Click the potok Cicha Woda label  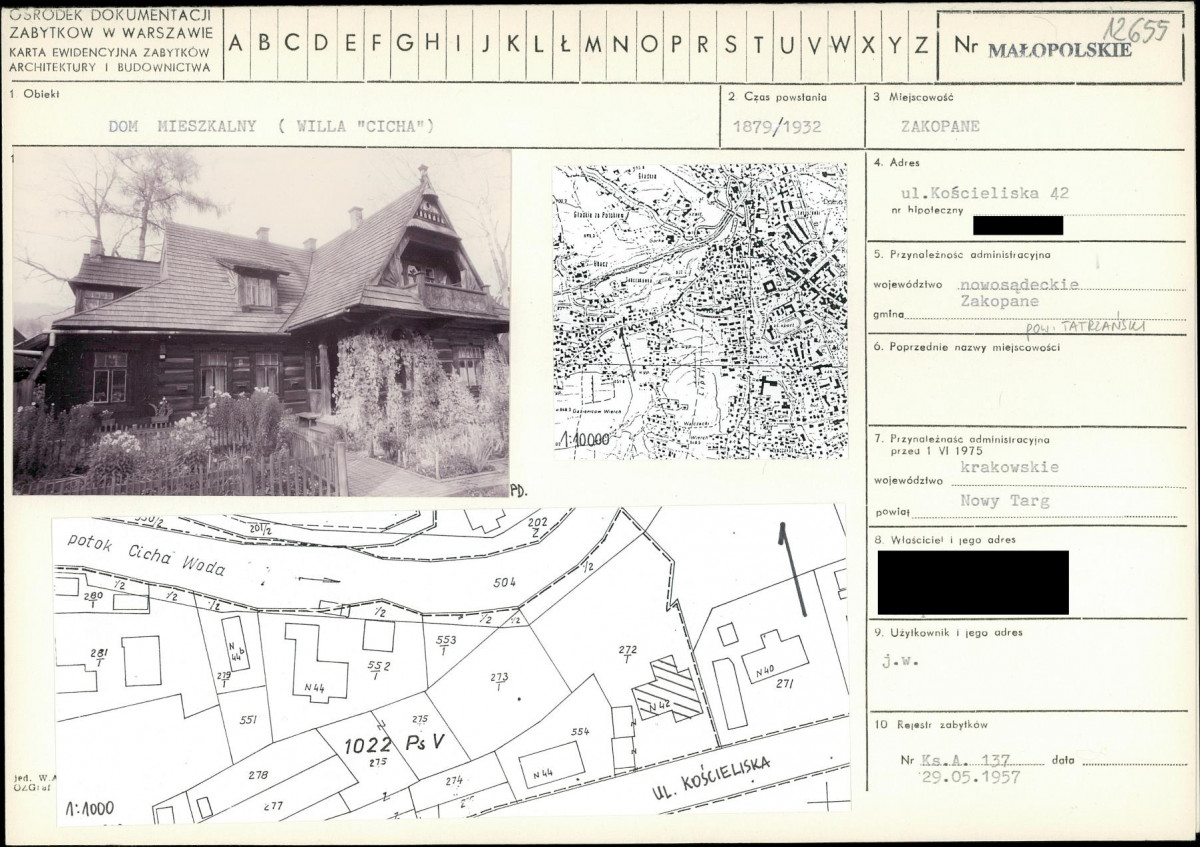[147, 553]
